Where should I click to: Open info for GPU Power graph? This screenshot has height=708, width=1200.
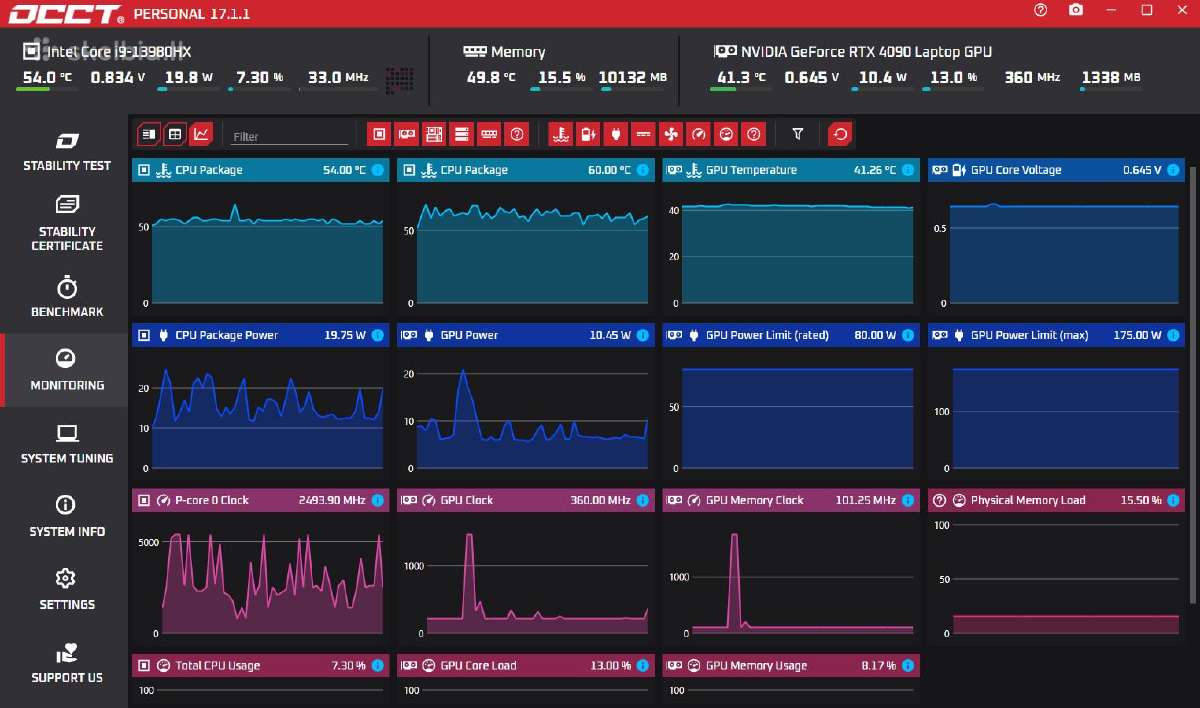pos(642,335)
